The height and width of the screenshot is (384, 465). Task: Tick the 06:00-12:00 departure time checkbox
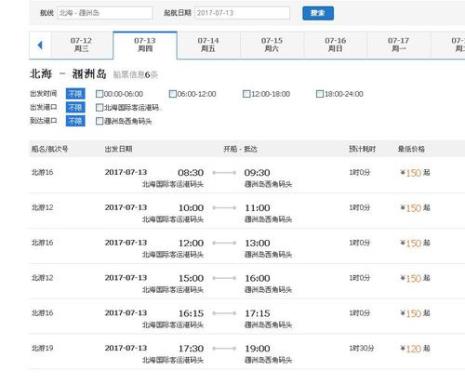tap(173, 94)
